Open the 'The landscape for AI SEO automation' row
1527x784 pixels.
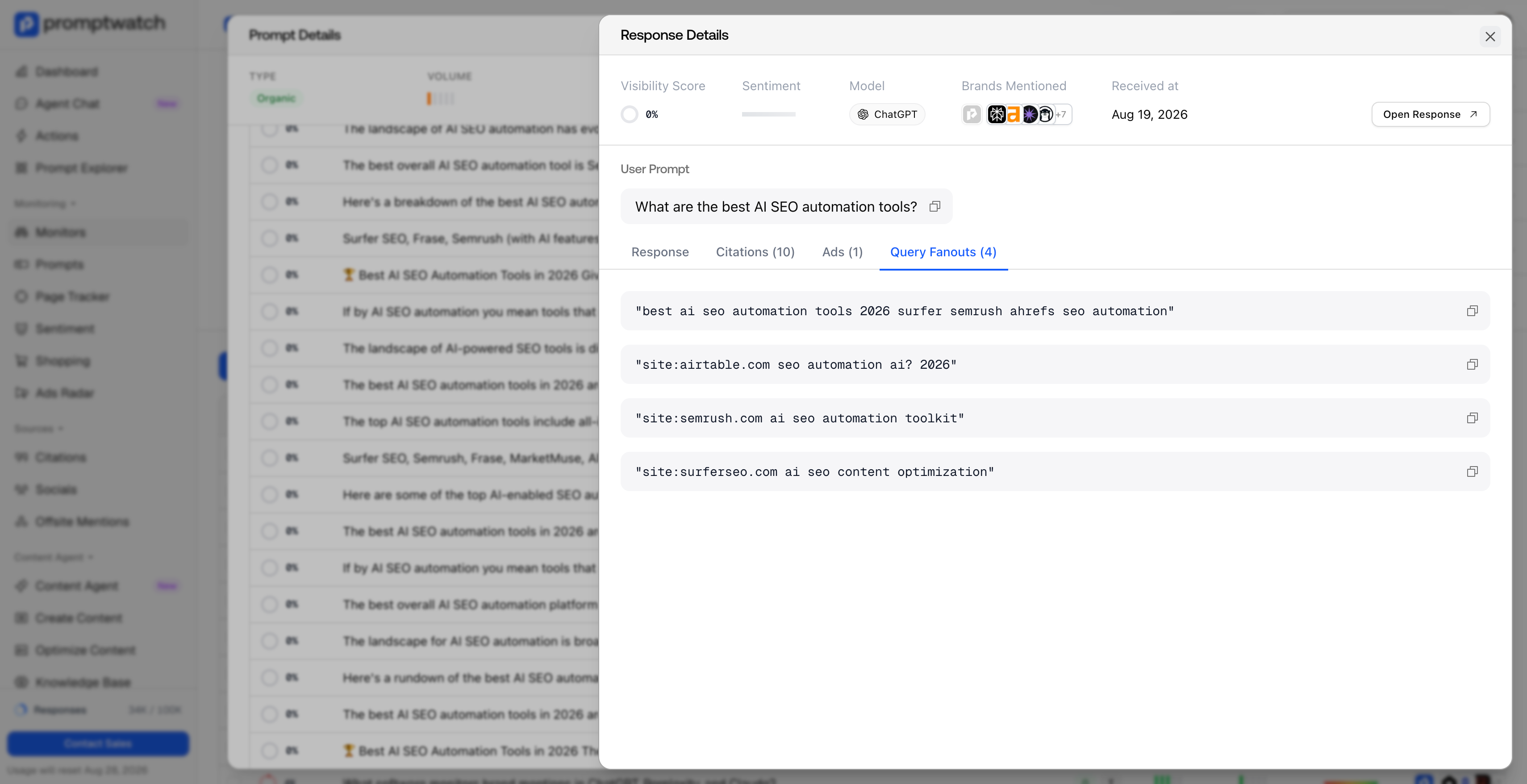[x=424, y=641]
